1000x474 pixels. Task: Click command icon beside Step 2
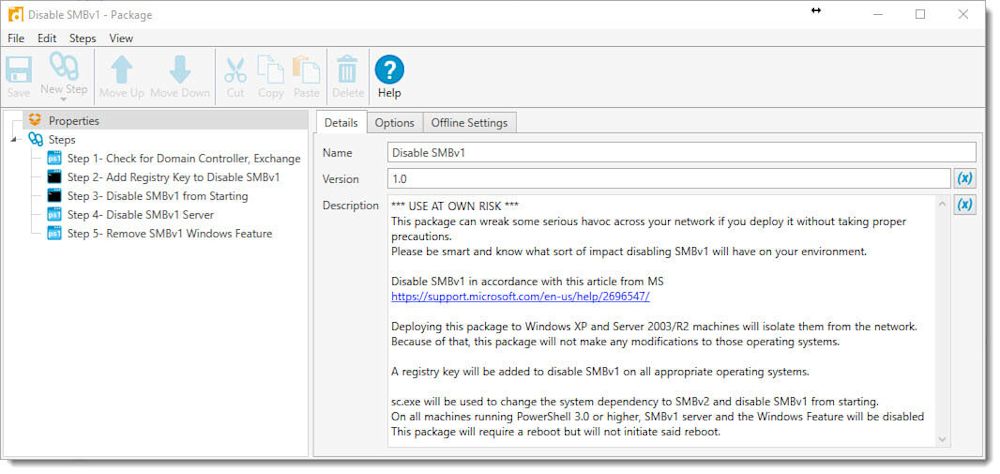click(55, 177)
